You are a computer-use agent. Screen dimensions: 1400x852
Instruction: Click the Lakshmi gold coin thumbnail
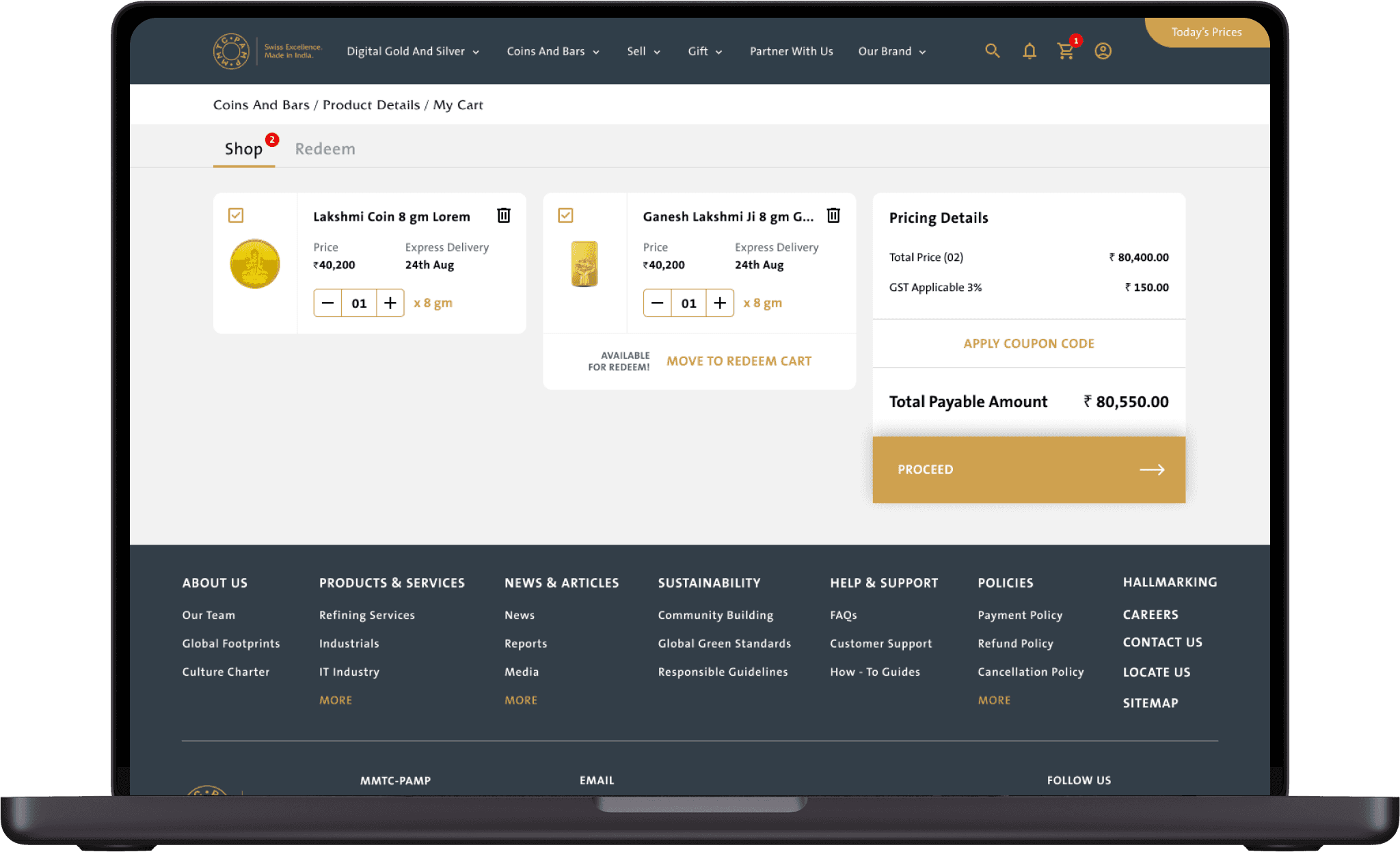pos(255,264)
